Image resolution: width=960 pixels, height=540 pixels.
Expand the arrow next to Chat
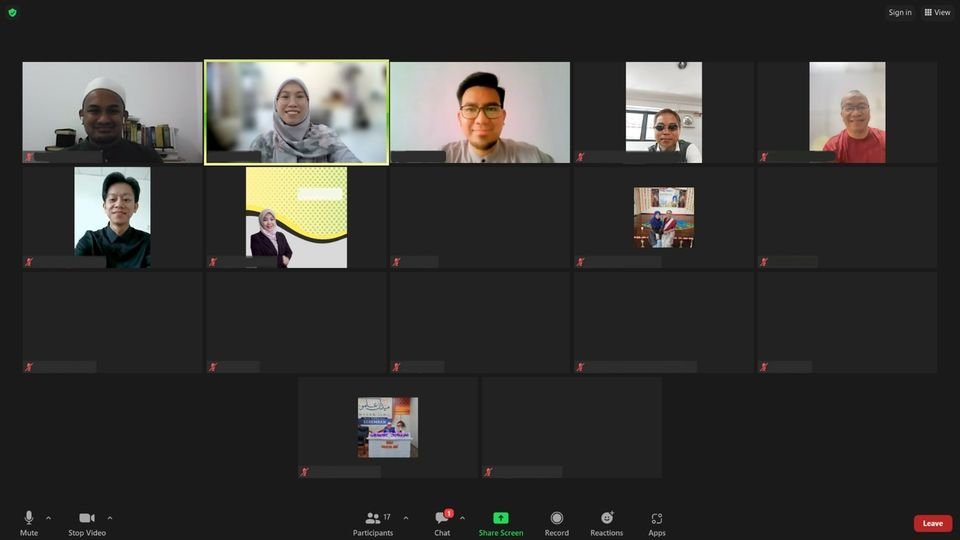coord(462,518)
